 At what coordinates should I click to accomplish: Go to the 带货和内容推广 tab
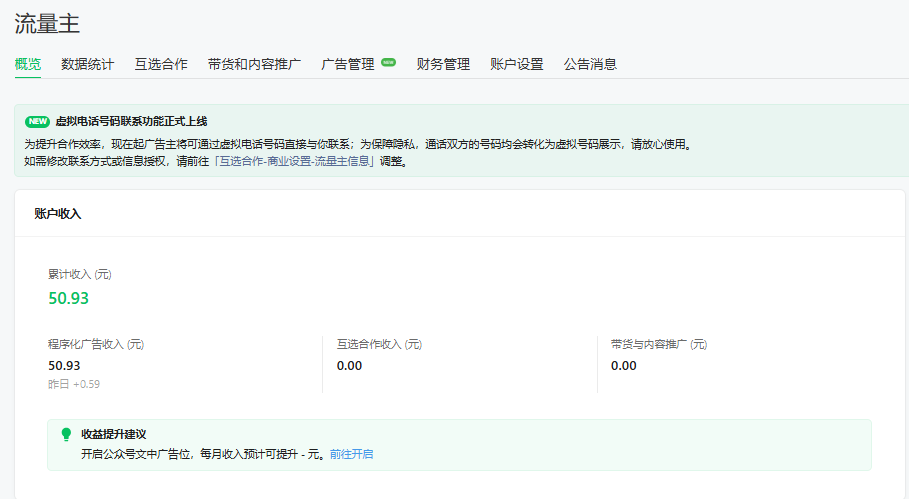point(254,64)
